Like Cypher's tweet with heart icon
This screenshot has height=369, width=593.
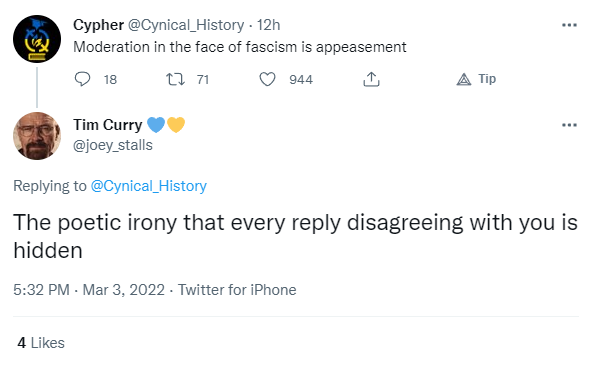click(x=267, y=79)
